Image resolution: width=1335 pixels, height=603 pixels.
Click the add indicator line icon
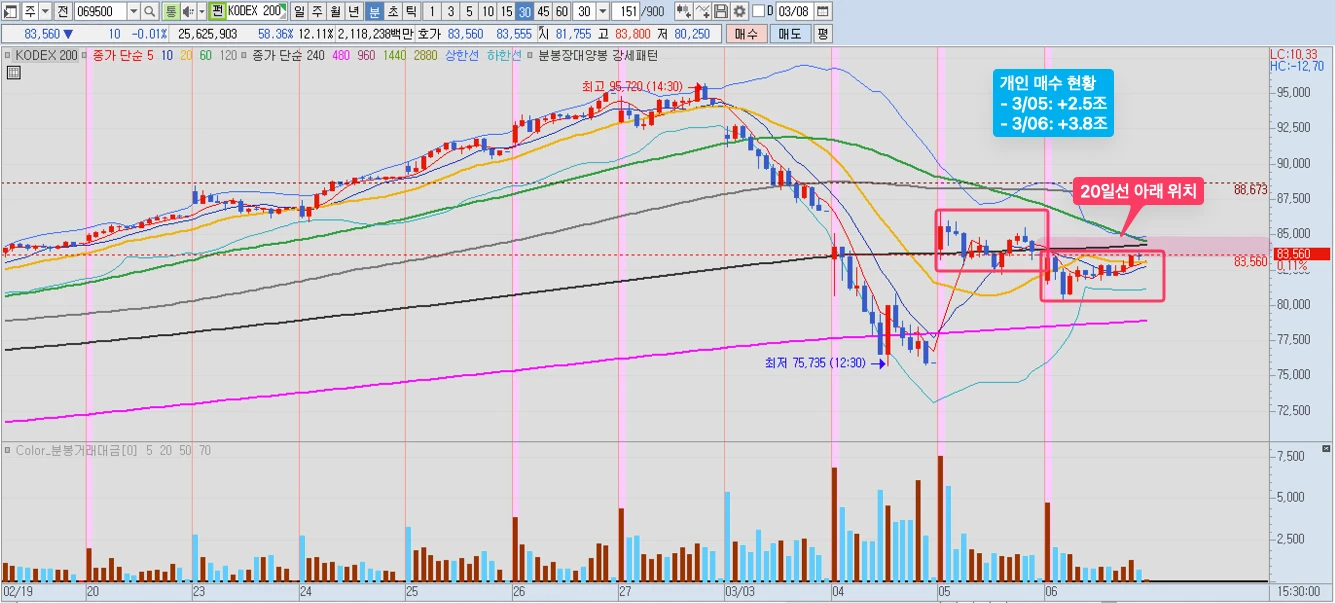point(702,11)
